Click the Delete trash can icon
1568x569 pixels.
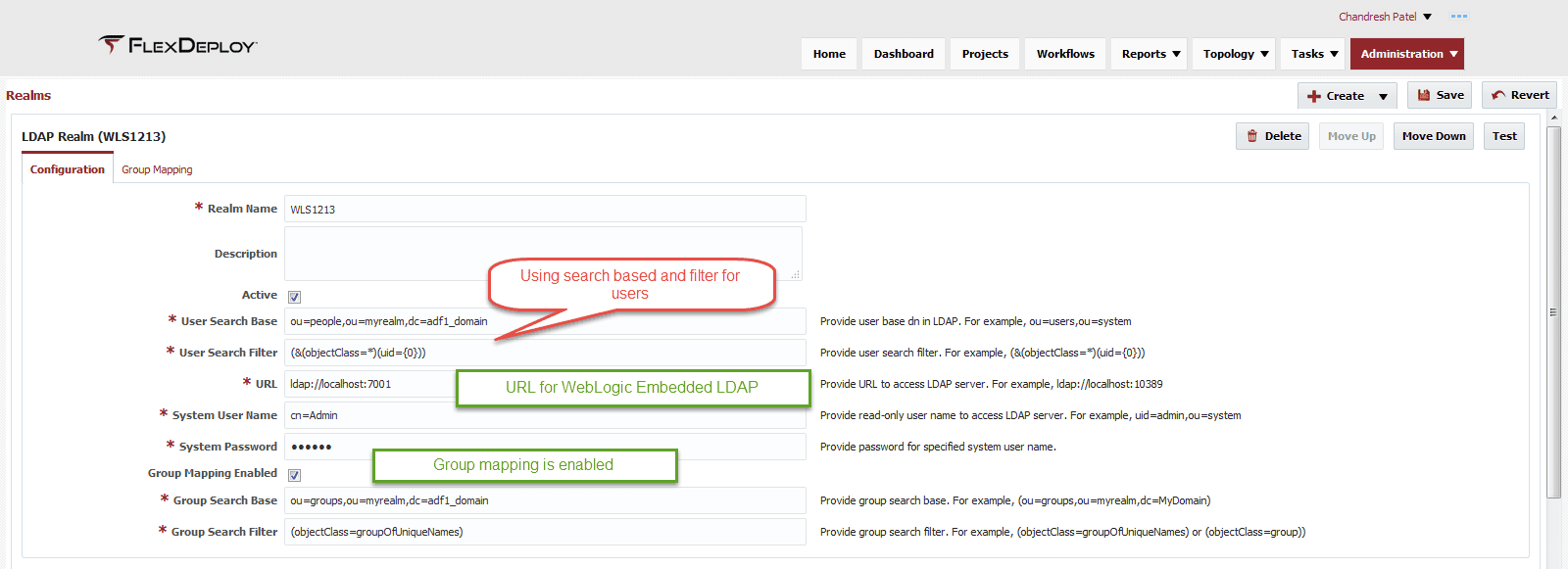point(1252,136)
